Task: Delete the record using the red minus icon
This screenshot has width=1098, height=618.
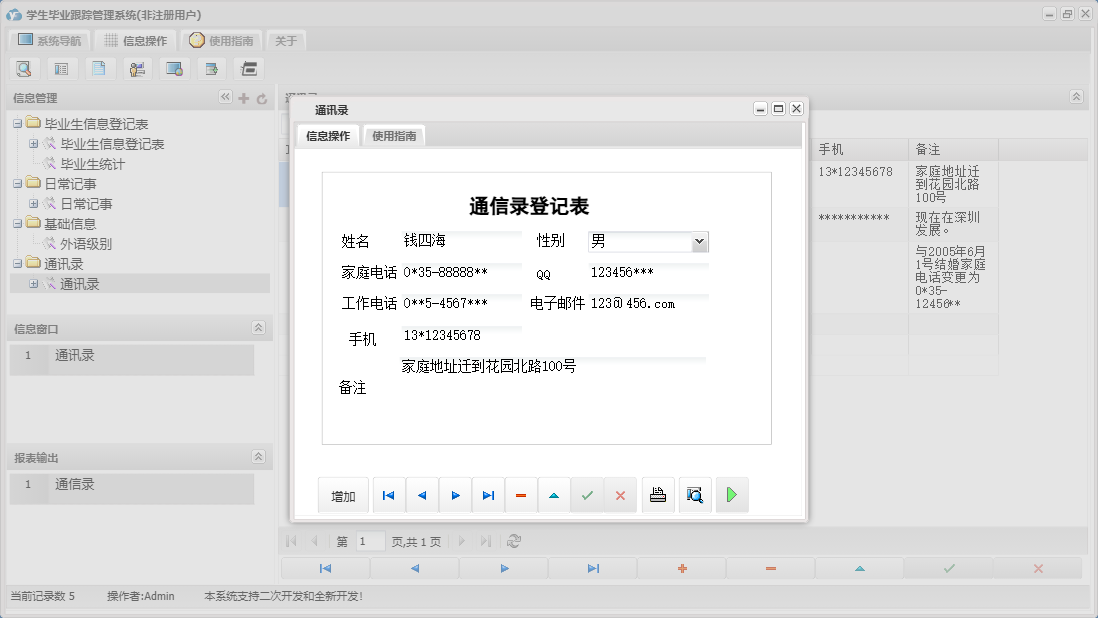Action: 521,494
